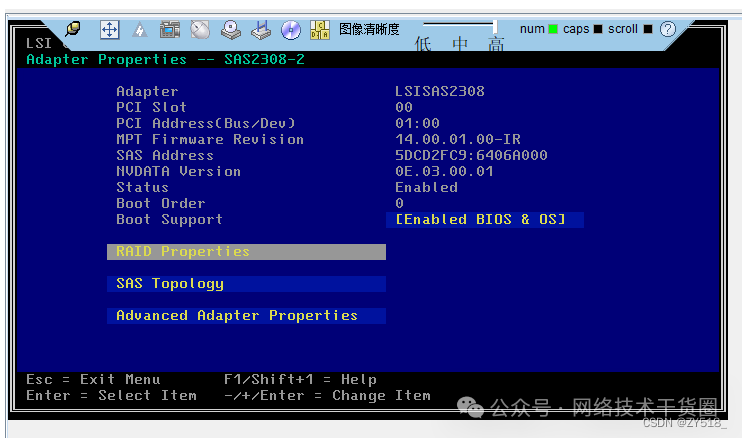Click PCI Address value 01:00
The height and width of the screenshot is (438, 742).
tap(417, 123)
